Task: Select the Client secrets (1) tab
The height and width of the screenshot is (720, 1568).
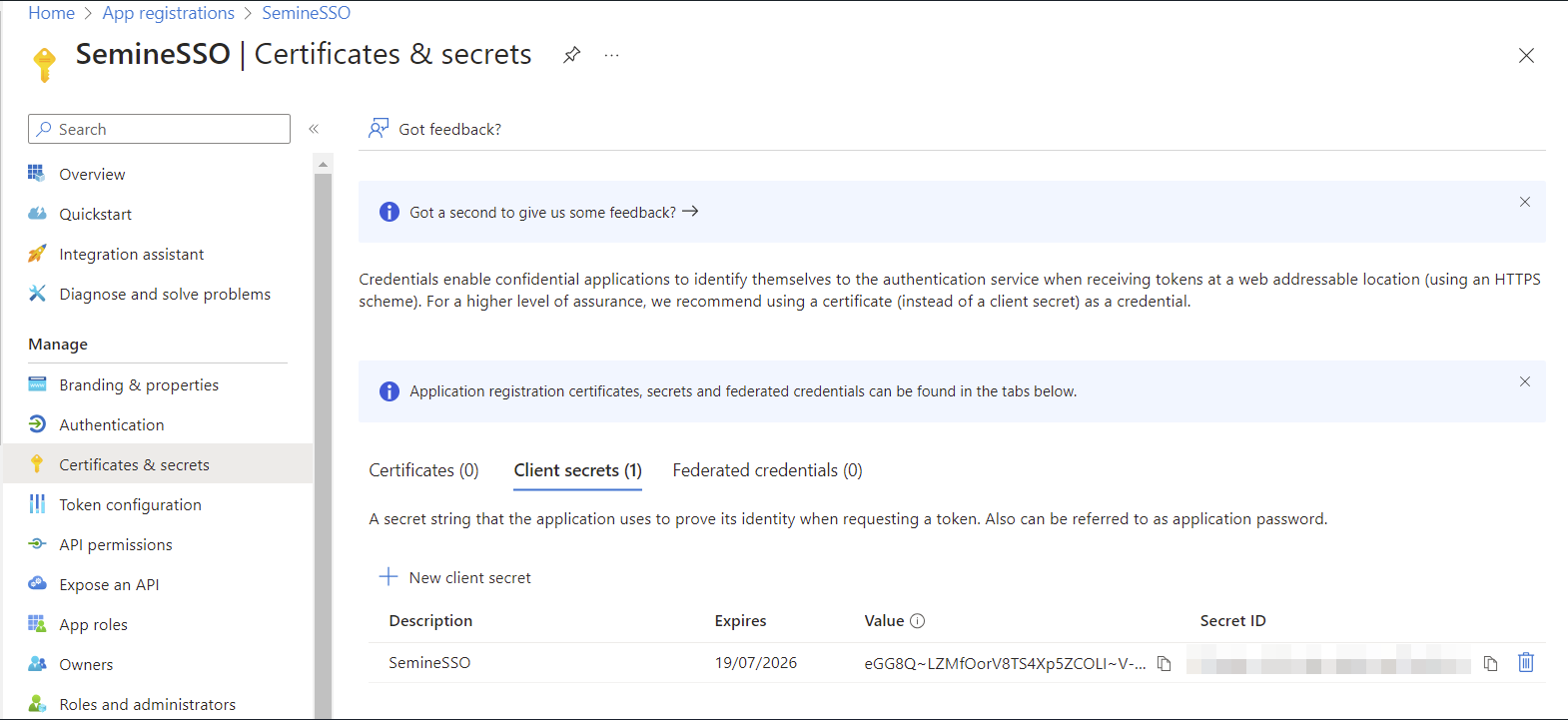Action: point(577,470)
